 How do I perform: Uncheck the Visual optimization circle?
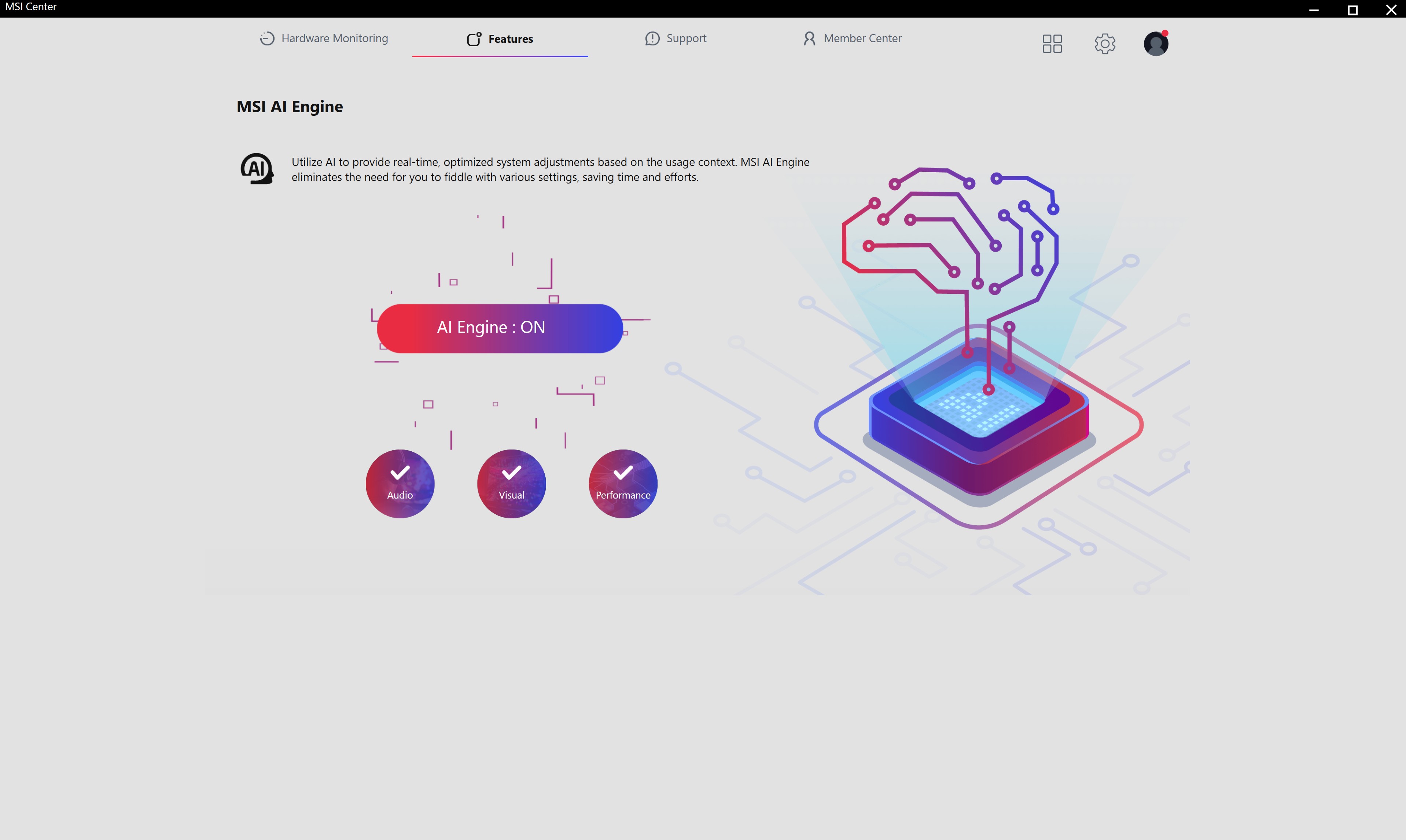tap(511, 484)
